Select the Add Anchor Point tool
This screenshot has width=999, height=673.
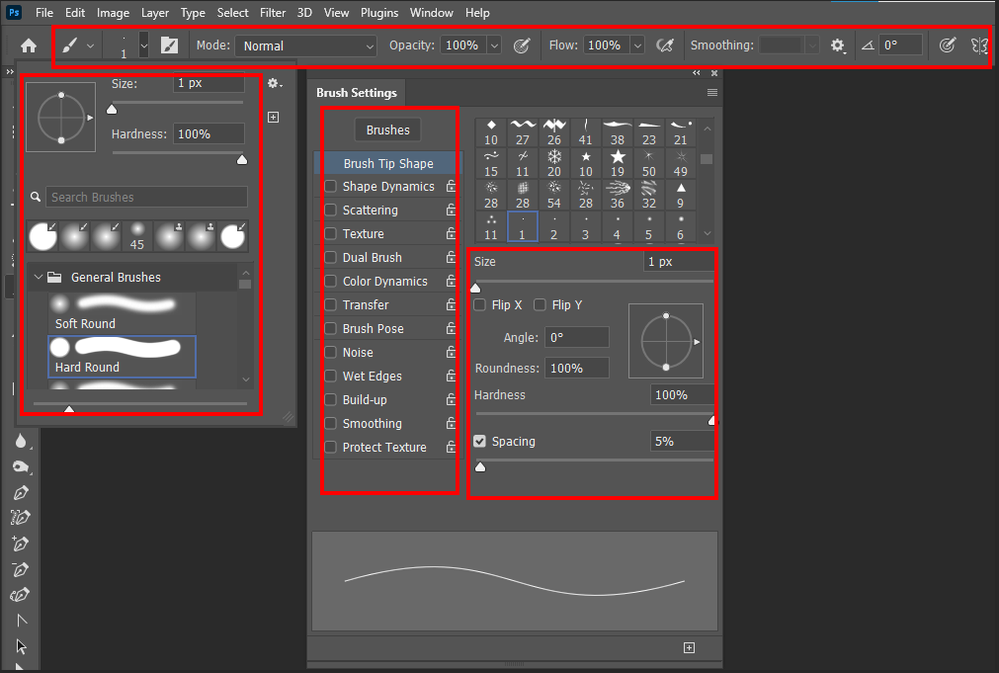(20, 543)
